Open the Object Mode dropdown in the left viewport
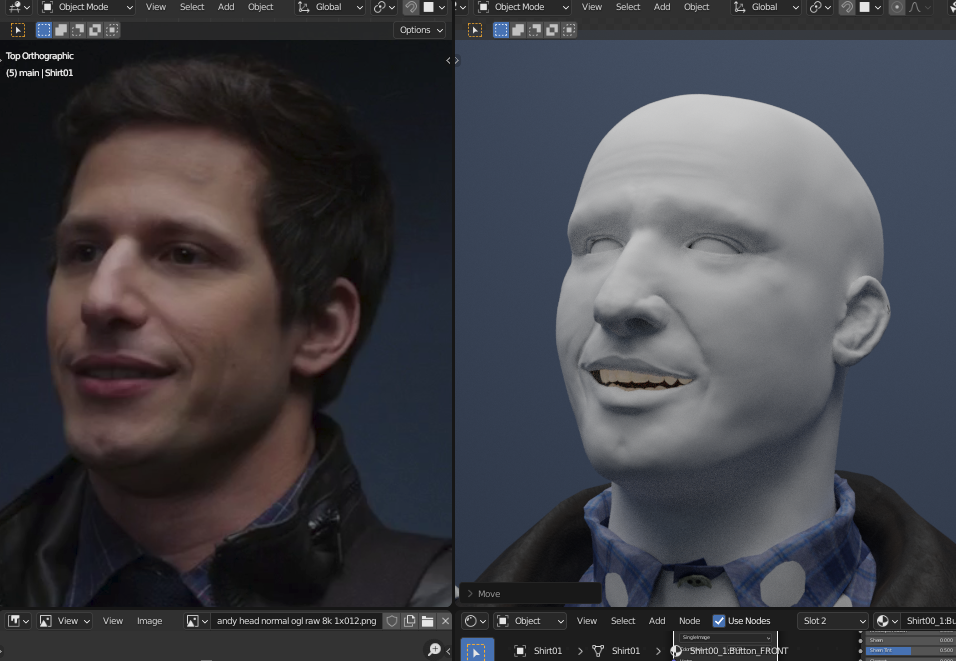Screen dimensions: 956x661 [x=87, y=7]
